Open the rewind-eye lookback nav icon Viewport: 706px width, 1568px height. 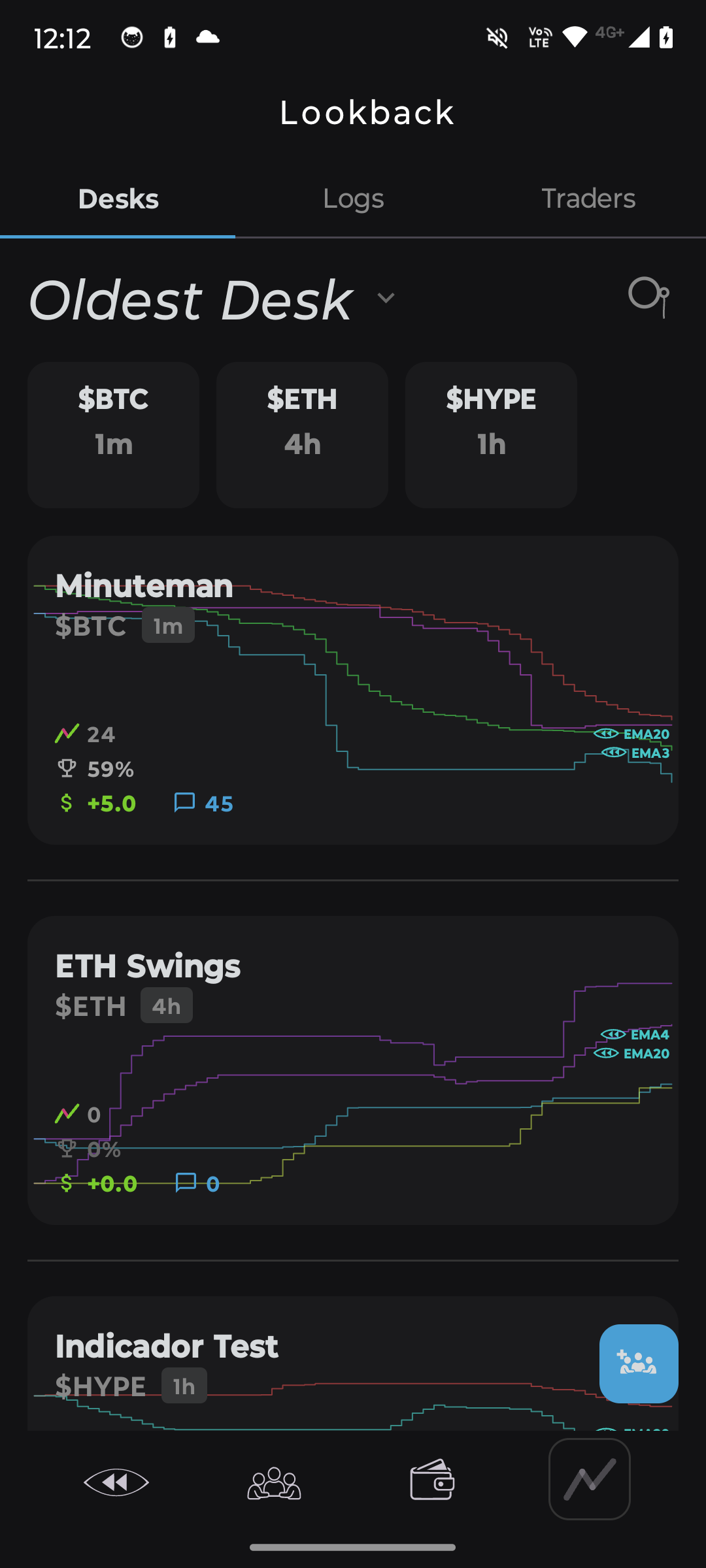[116, 1482]
